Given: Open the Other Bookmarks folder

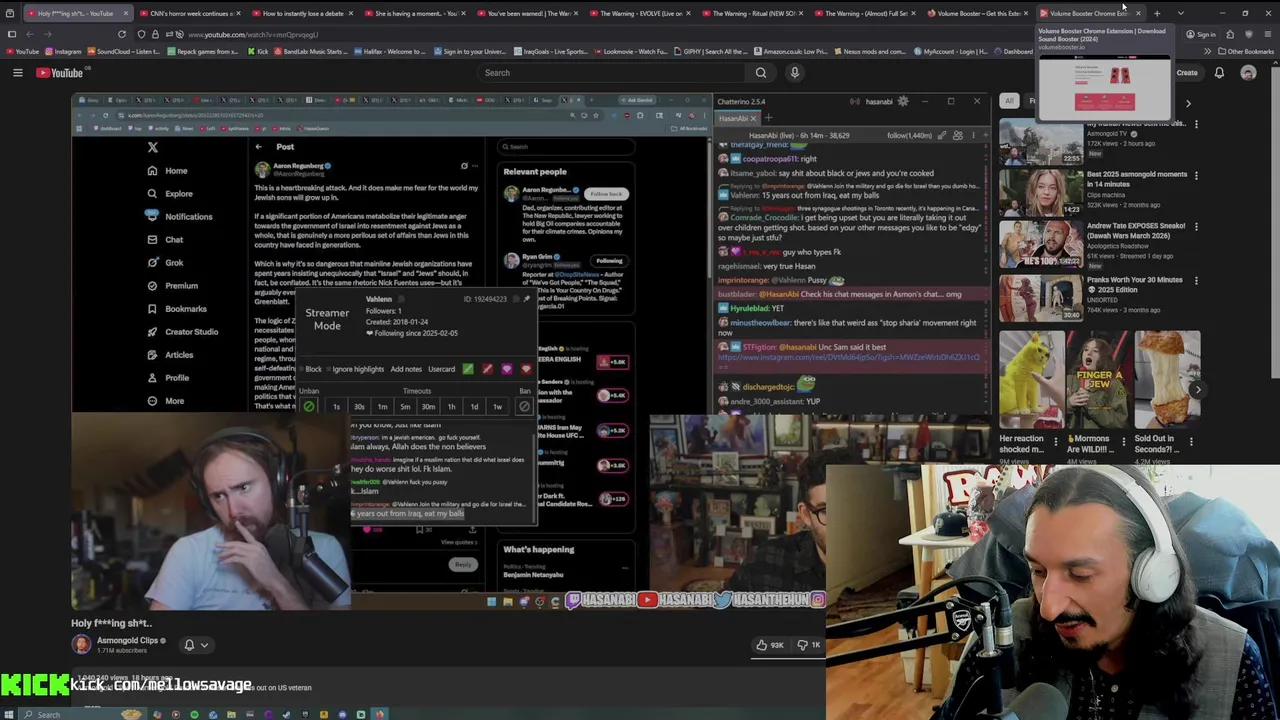Looking at the screenshot, I should coord(1246,51).
